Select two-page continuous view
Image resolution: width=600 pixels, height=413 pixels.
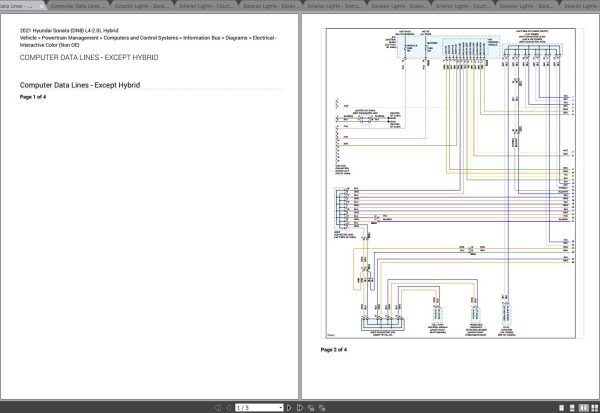coord(595,408)
